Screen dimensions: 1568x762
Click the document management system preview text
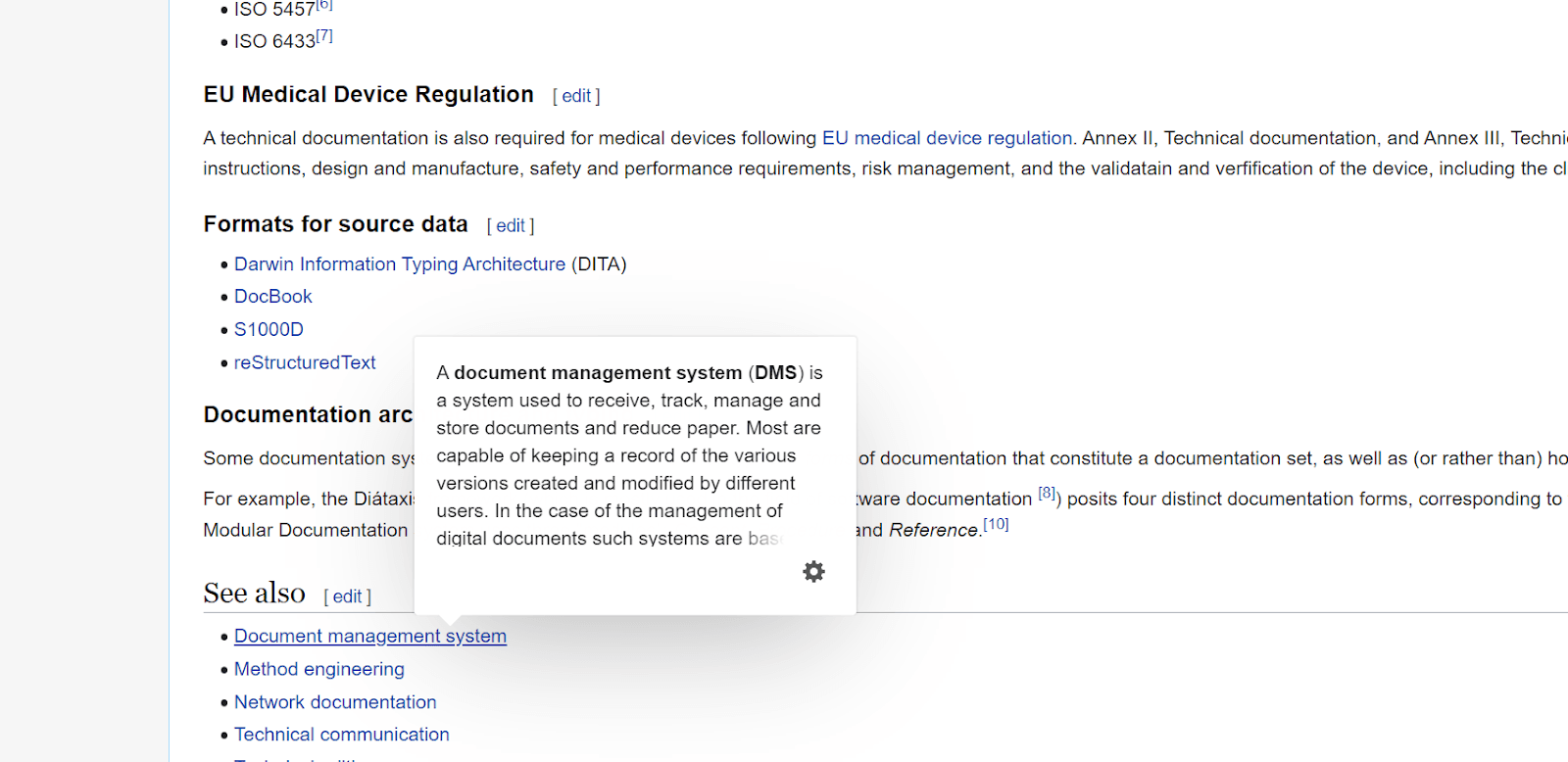[627, 455]
